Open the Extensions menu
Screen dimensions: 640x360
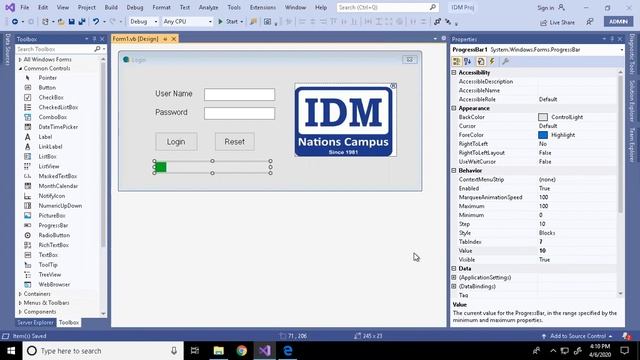262,7
